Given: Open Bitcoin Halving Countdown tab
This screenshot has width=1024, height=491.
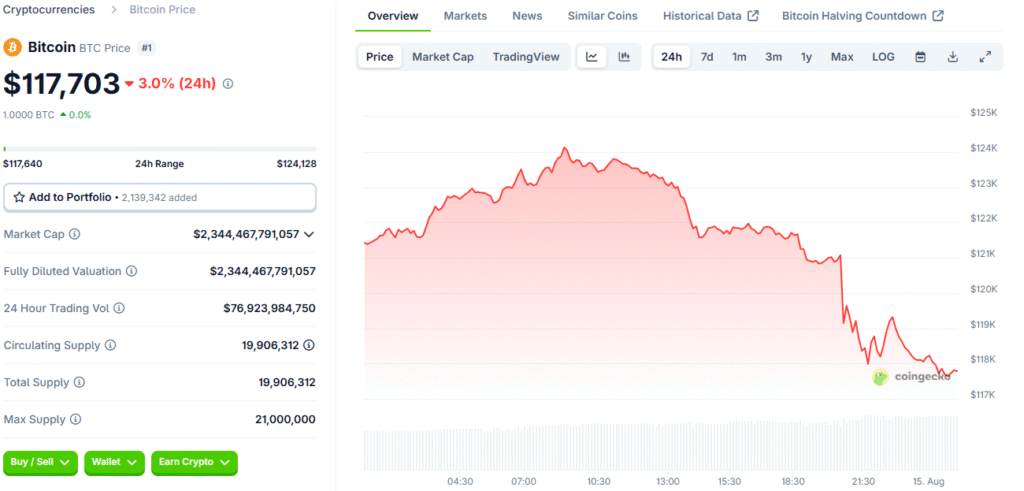Looking at the screenshot, I should pos(863,16).
